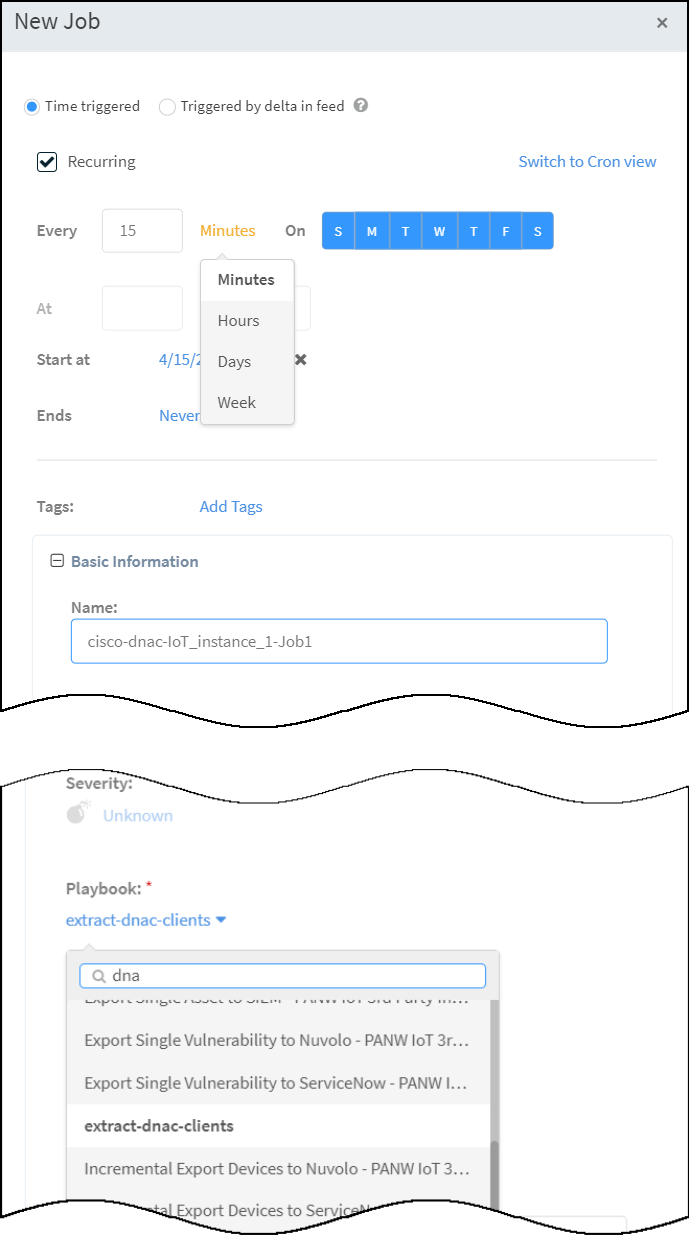Toggle Wednesday in the day selector
The height and width of the screenshot is (1236, 689).
tap(439, 231)
